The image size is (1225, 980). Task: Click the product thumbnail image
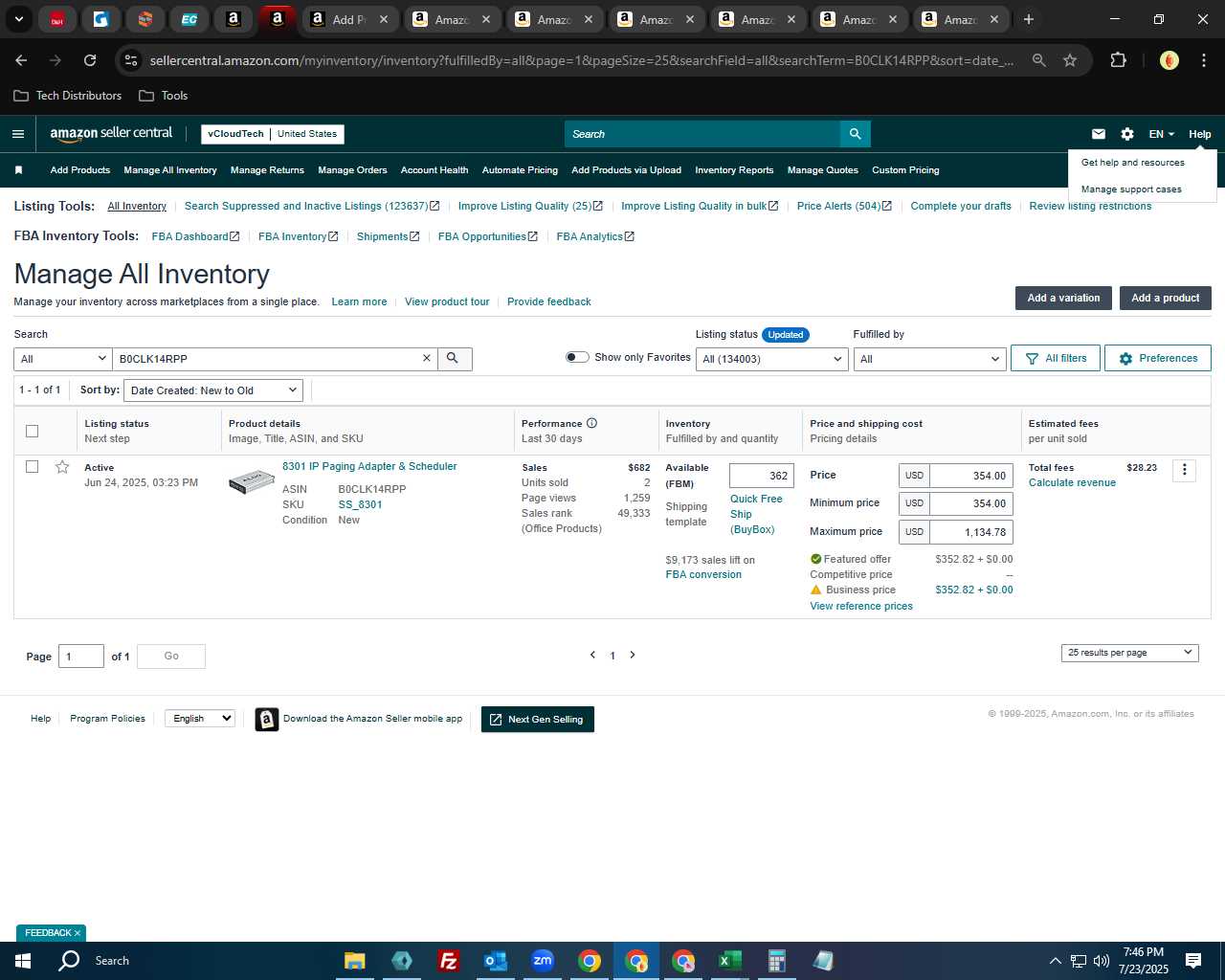click(x=252, y=481)
